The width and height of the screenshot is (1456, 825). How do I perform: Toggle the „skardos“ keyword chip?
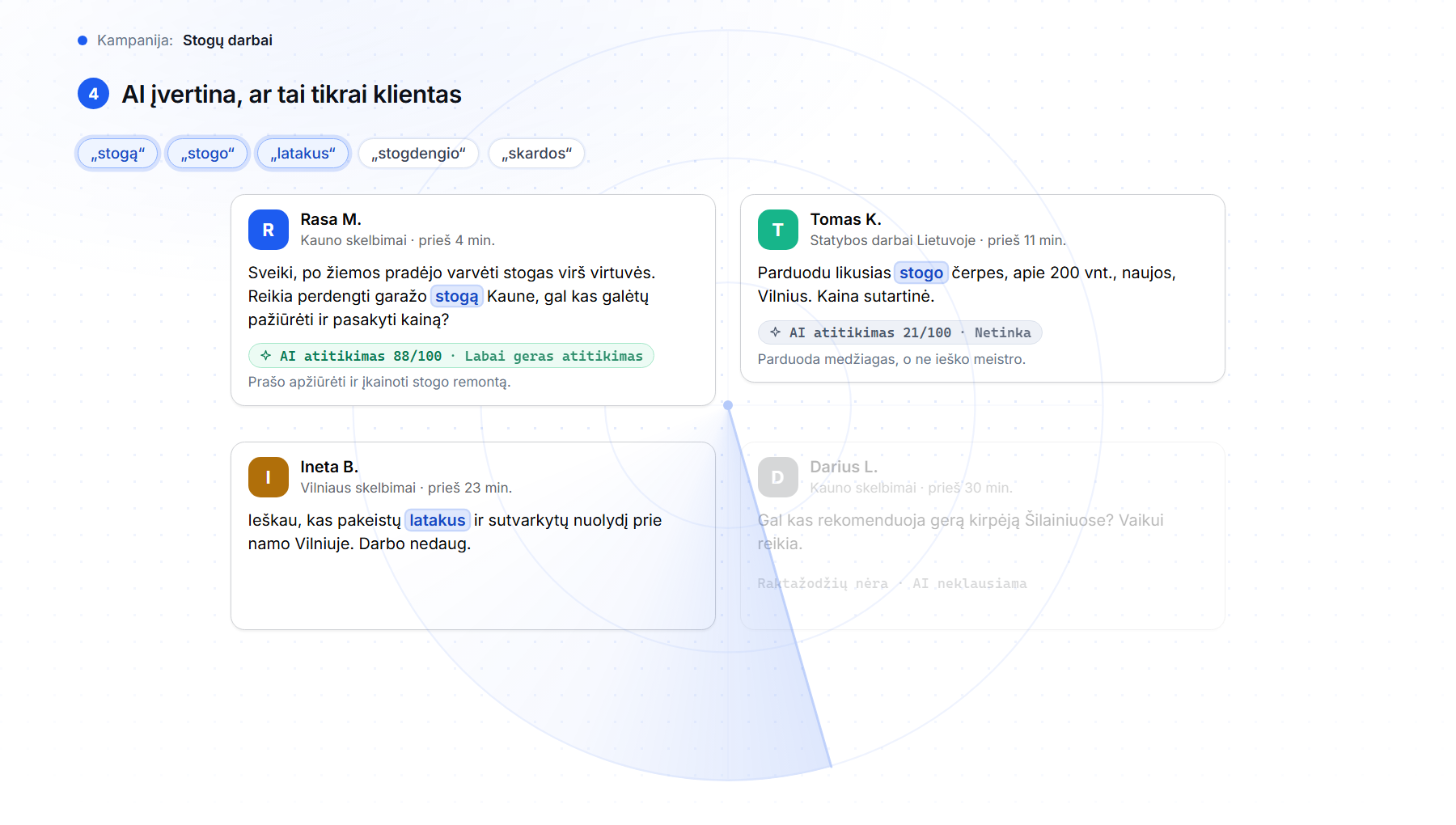[537, 154]
